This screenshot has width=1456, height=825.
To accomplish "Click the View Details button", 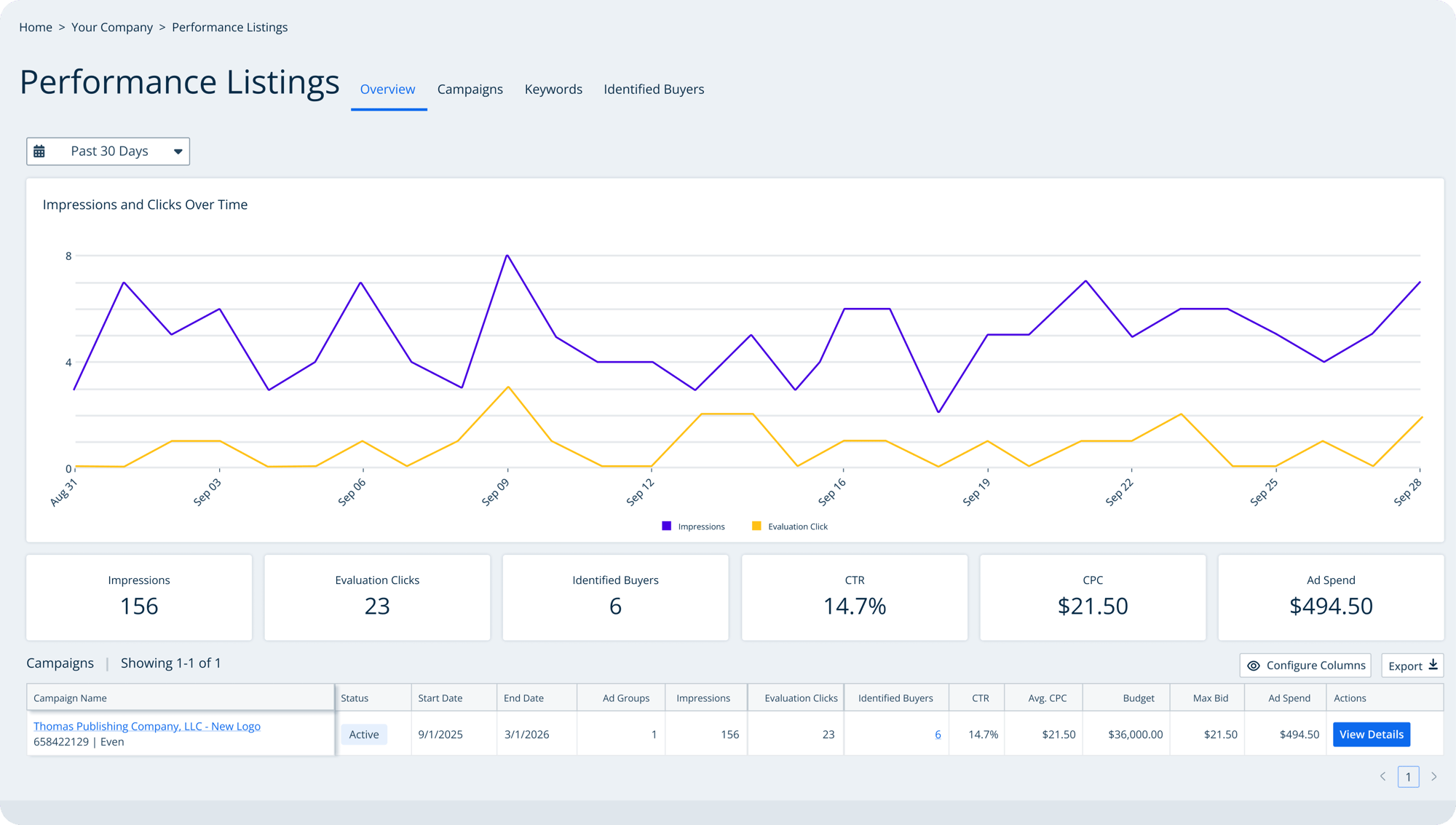I will [x=1372, y=735].
